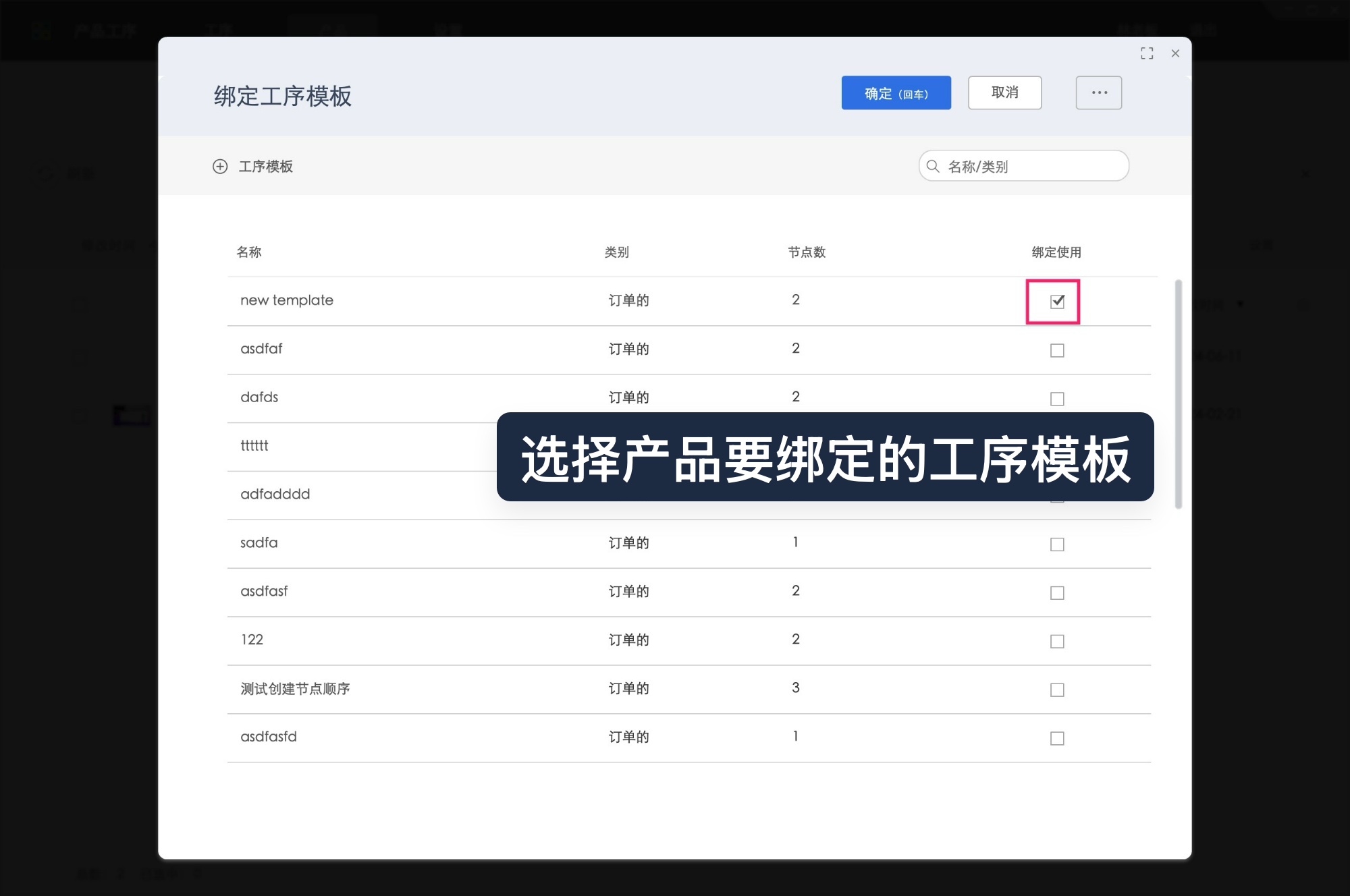Click the magnifier icon in the search box
1350x896 pixels.
tap(934, 165)
